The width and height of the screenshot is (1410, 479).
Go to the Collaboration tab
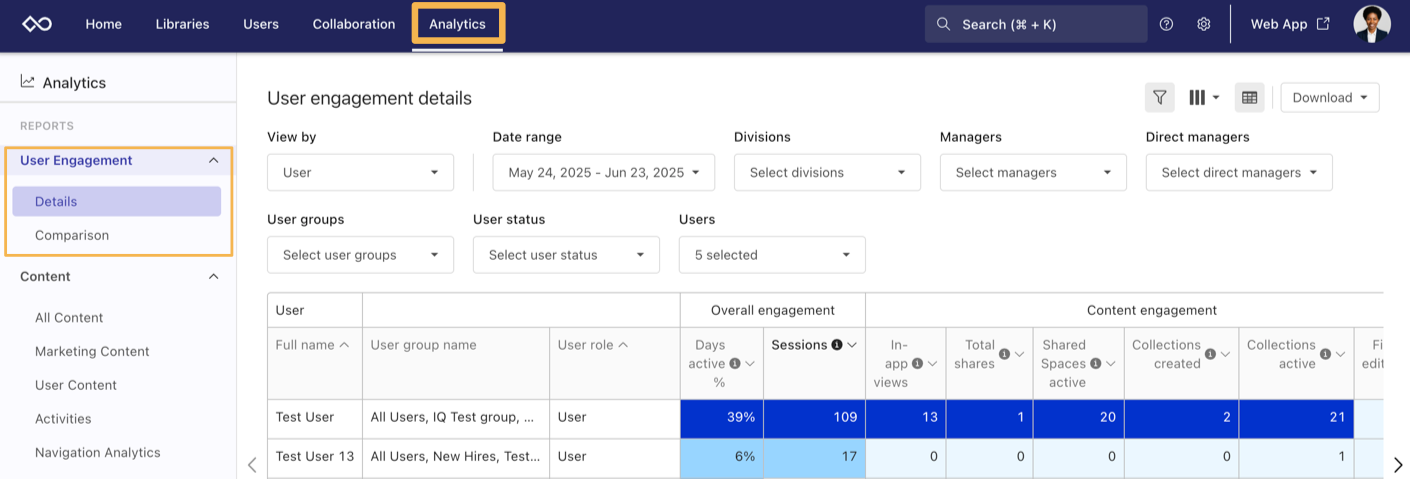353,24
